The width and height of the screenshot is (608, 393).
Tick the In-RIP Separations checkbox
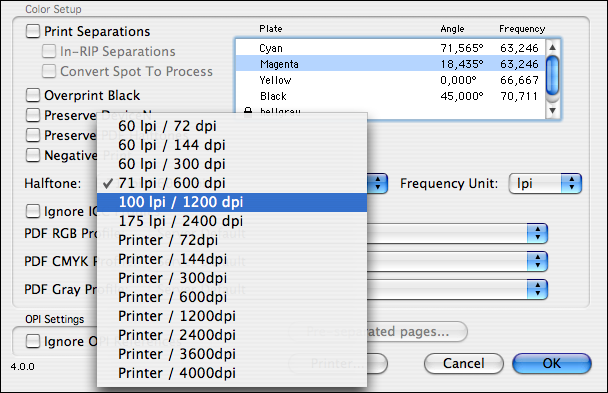49,51
